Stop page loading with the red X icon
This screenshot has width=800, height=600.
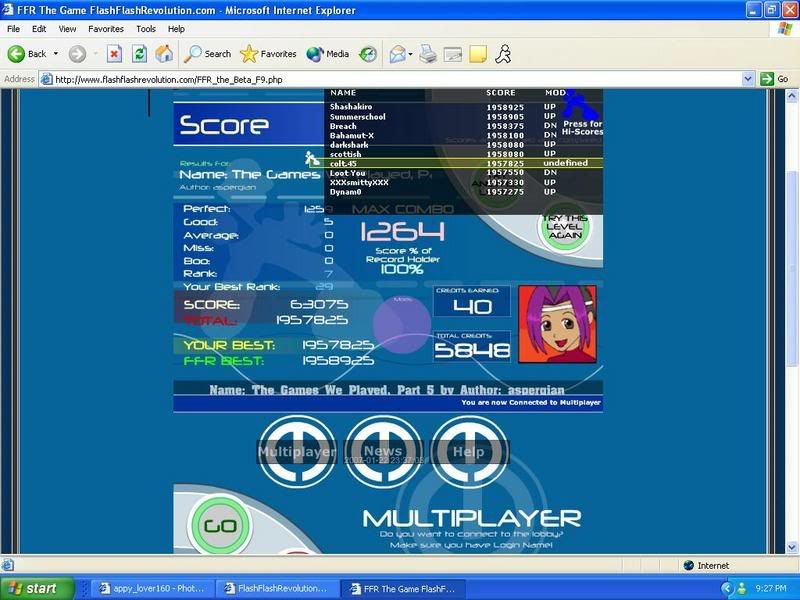click(x=115, y=54)
